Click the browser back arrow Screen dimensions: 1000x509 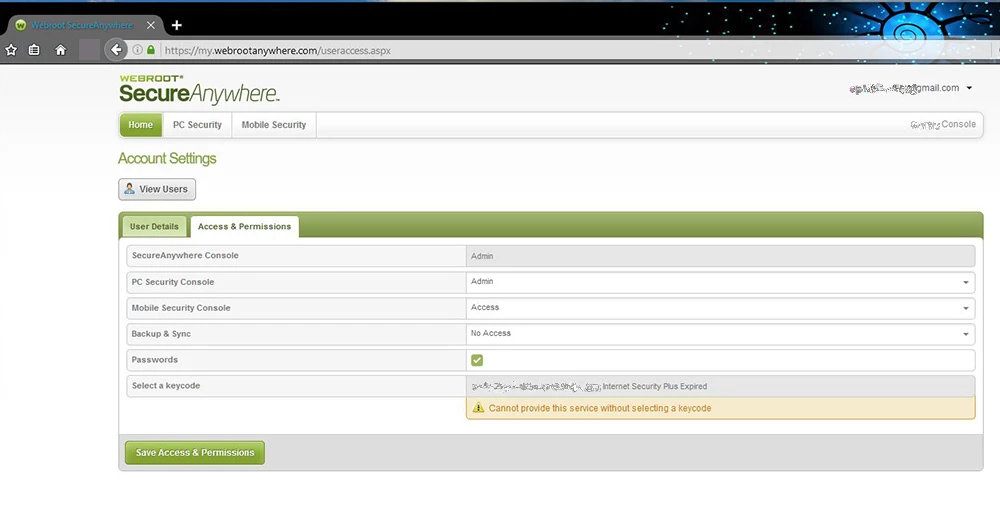(115, 50)
